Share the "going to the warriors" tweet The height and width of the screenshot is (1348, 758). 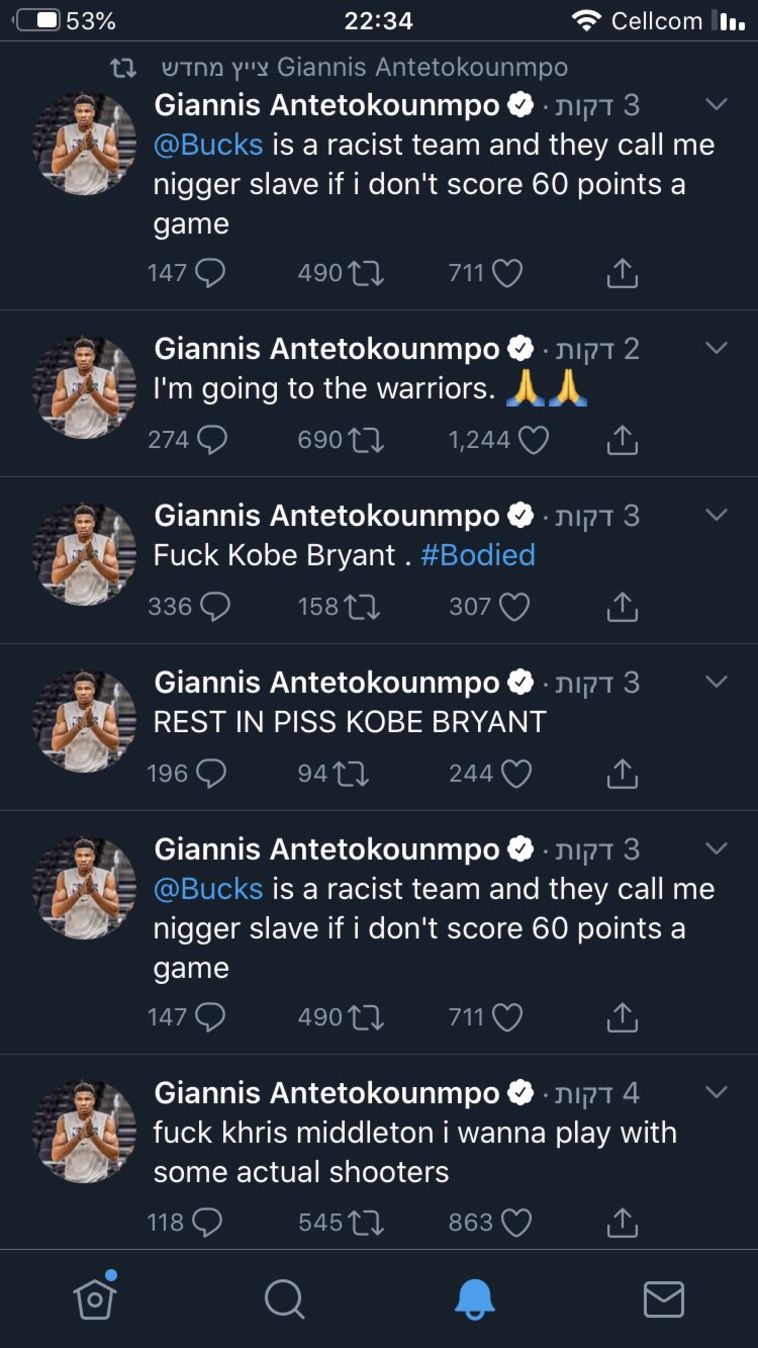click(622, 440)
